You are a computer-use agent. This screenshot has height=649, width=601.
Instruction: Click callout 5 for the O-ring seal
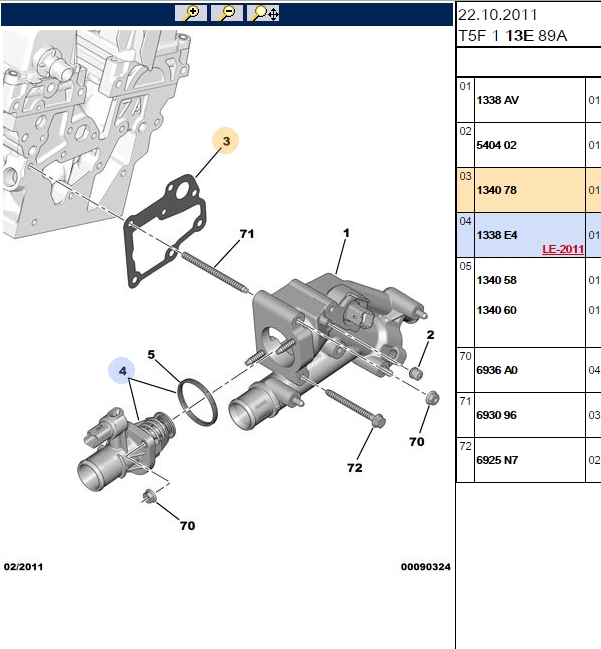point(151,355)
